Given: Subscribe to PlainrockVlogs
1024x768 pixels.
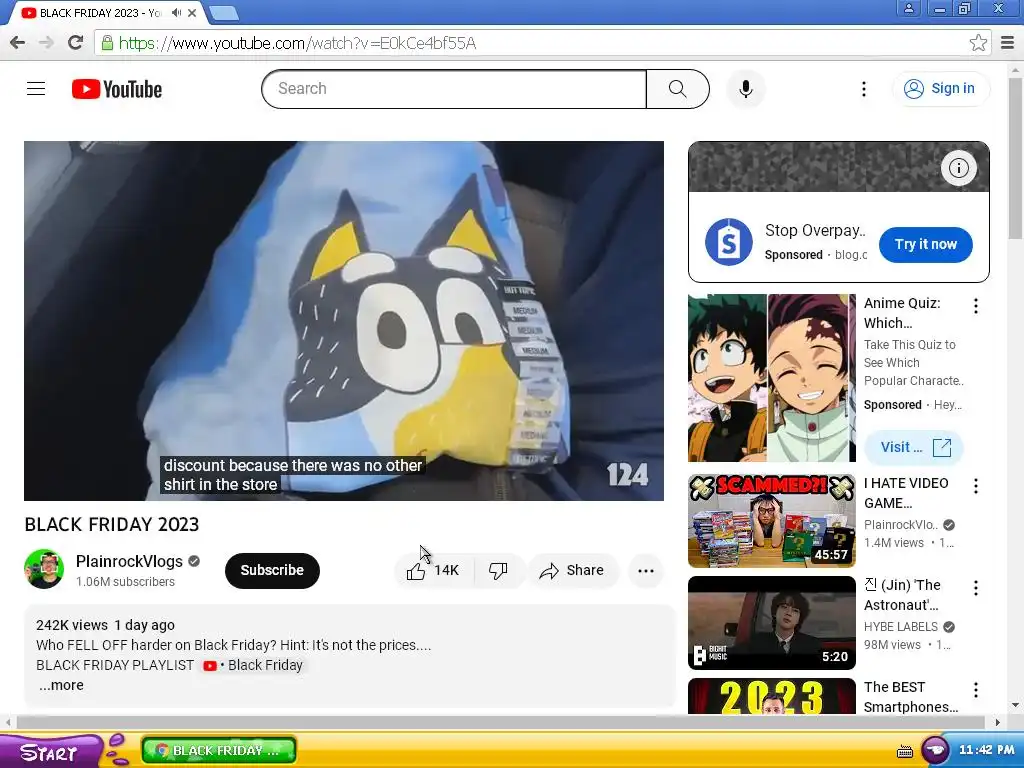Looking at the screenshot, I should tap(272, 570).
